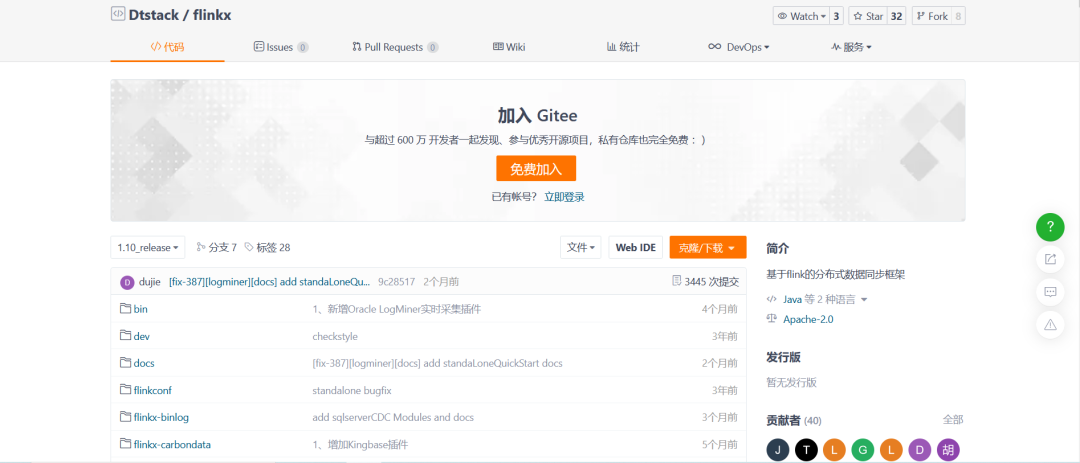The width and height of the screenshot is (1080, 463).
Task: Click the folder icon for bin
Action: tap(125, 309)
